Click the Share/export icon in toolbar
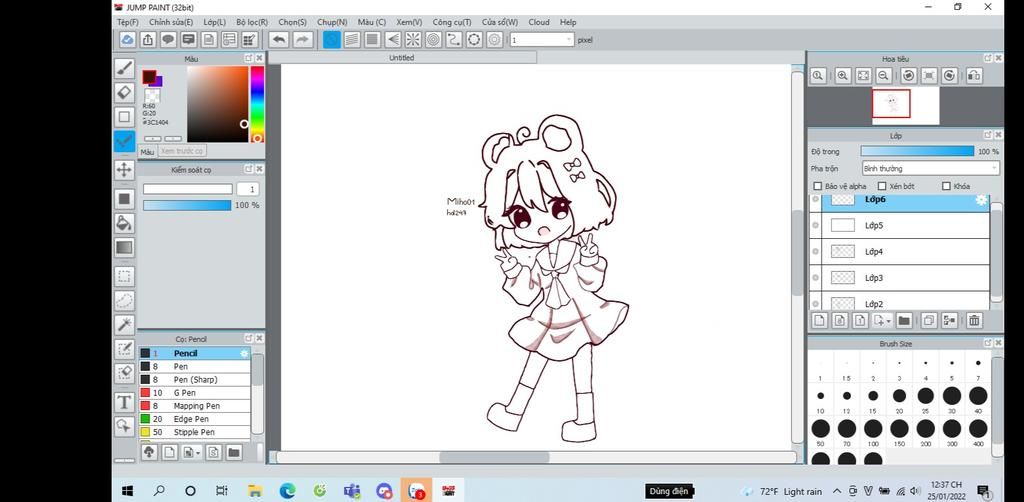1024x502 pixels. coord(148,40)
